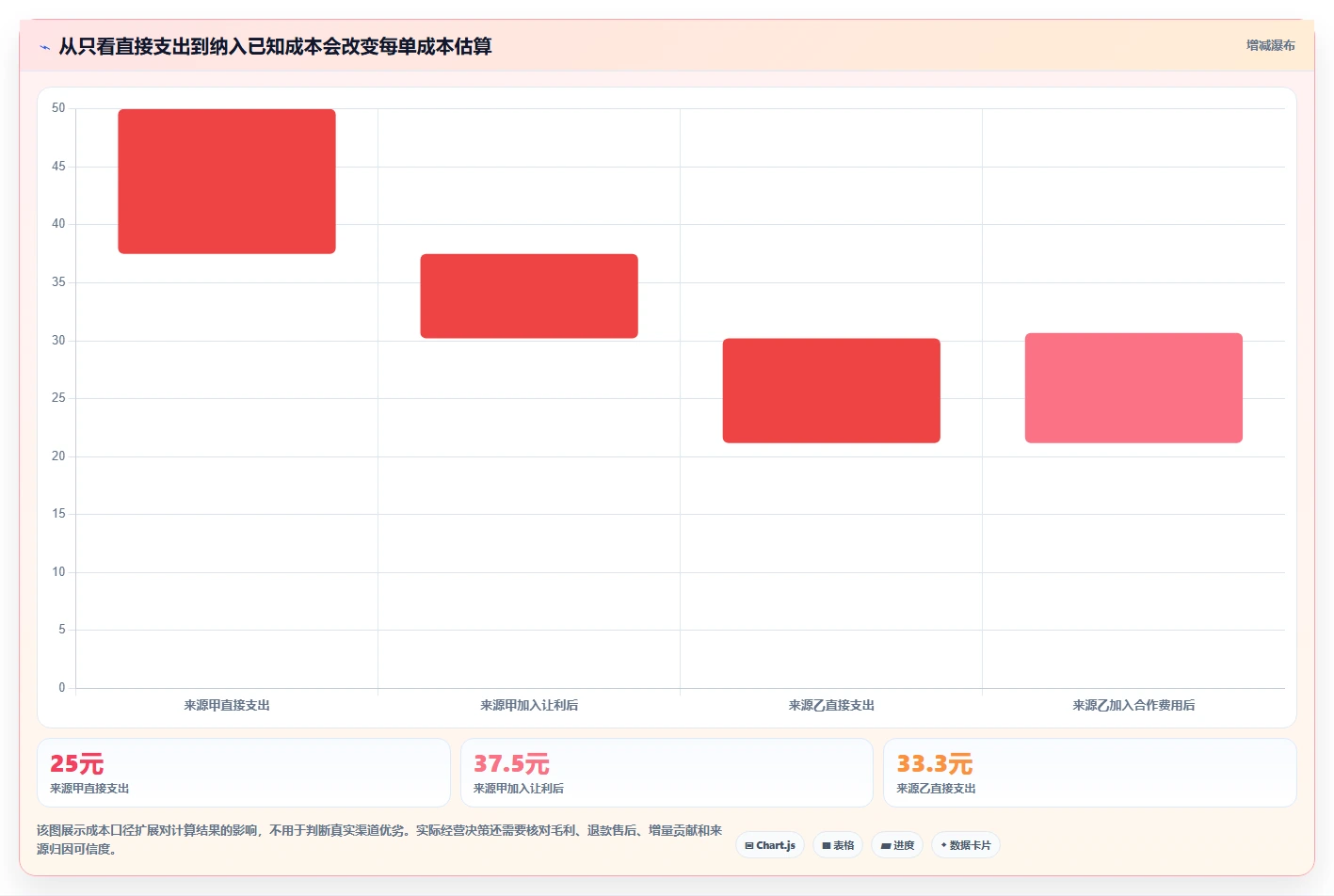Click the y-axis value 50

click(x=58, y=108)
